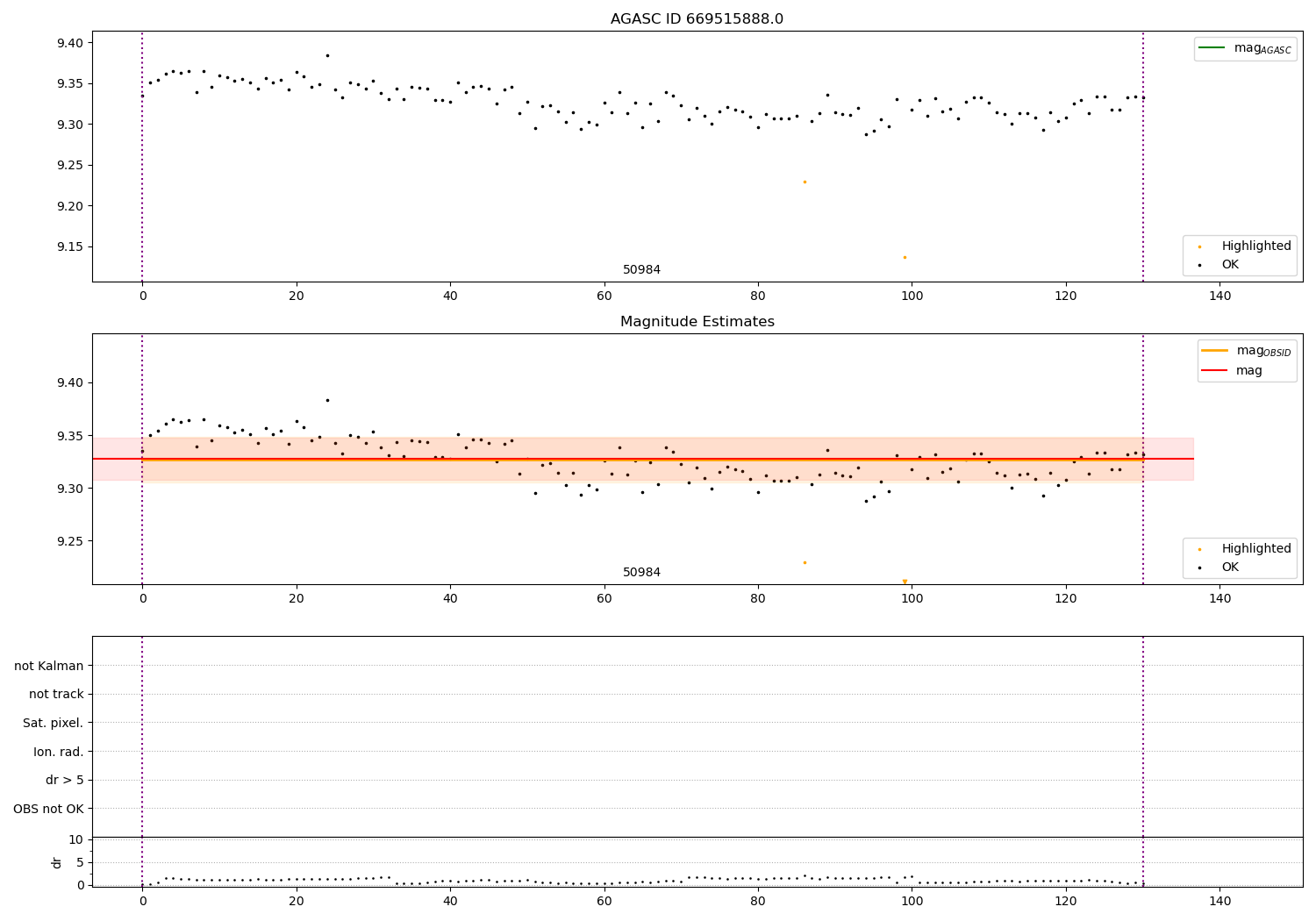Click the "OBS not OK" axis label

point(48,809)
